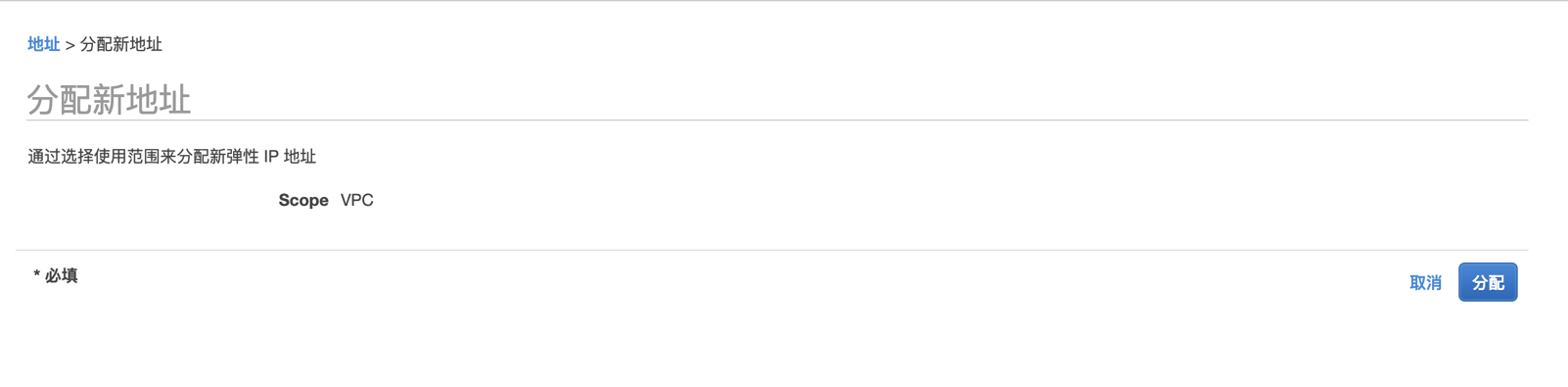1568x387 pixels.
Task: Click the bold Scope label
Action: 303,200
